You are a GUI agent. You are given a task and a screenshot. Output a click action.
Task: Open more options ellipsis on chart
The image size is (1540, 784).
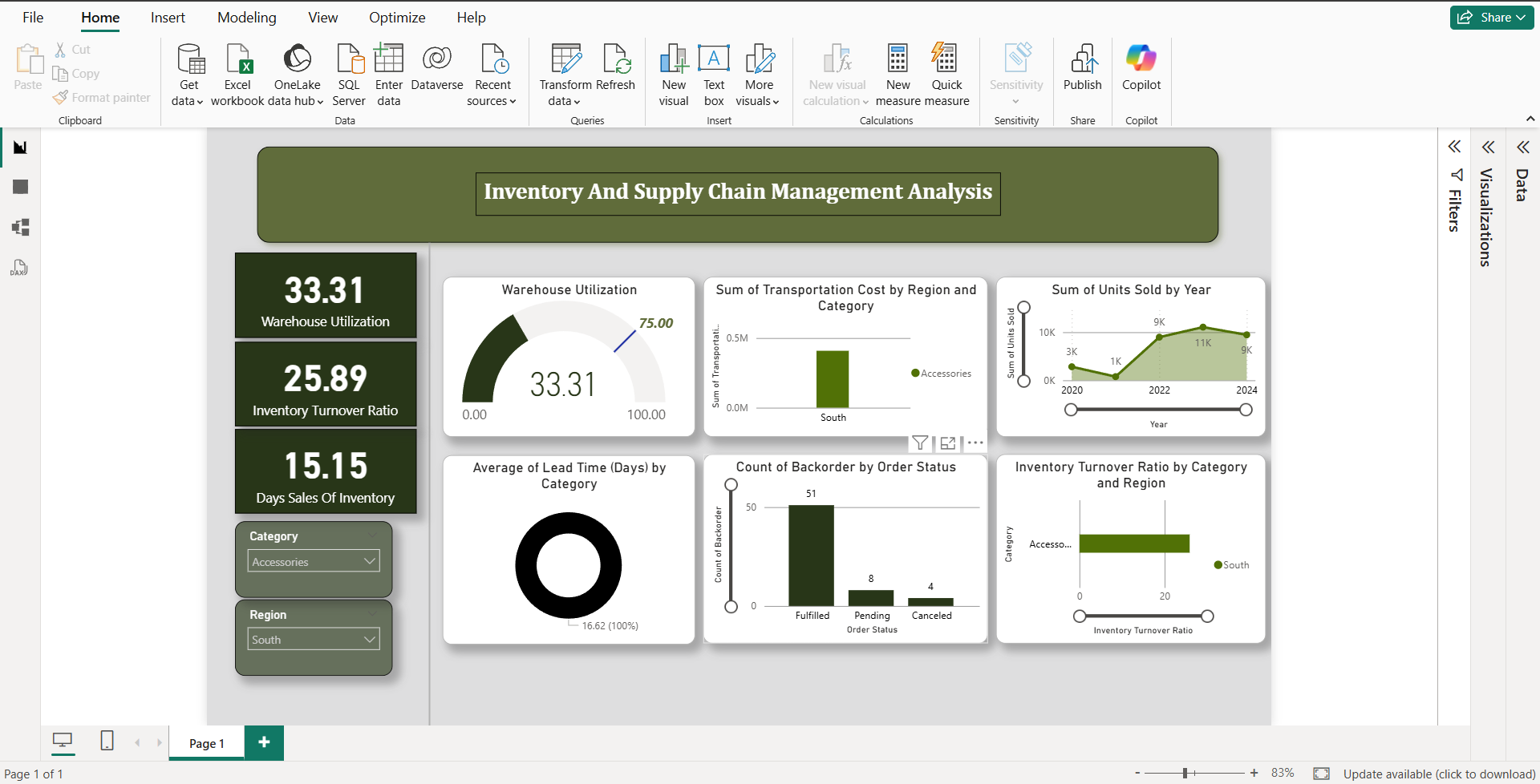click(975, 443)
